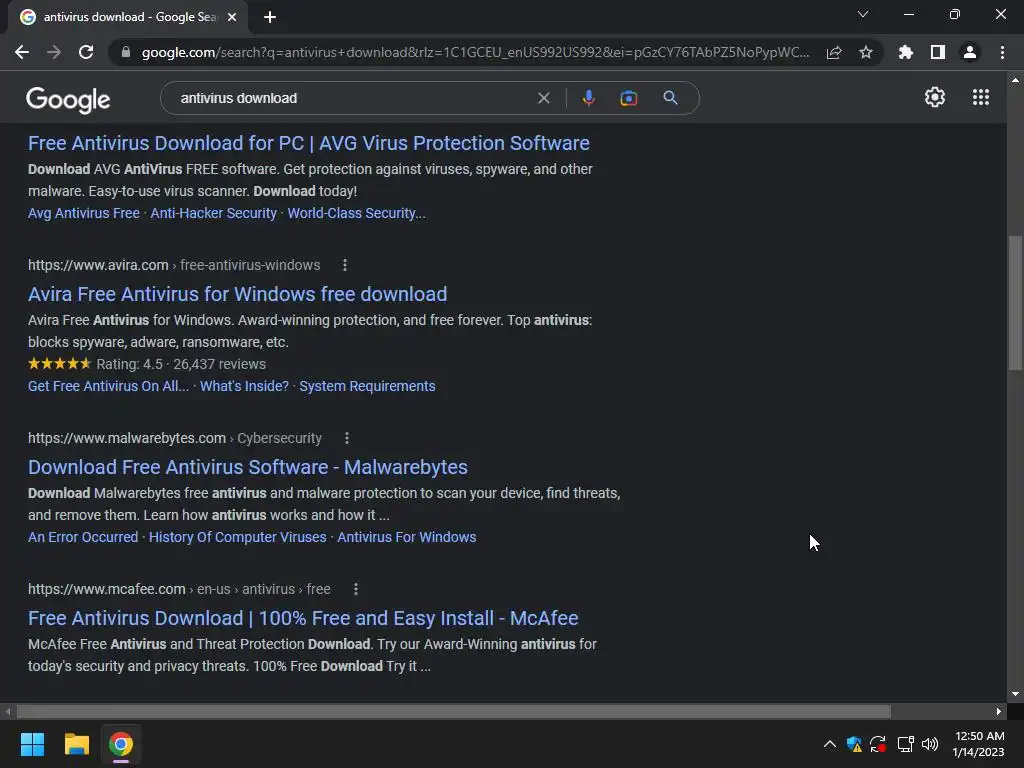1024x768 pixels.
Task: Click the https://www.avira.com URL text
Action: 98,265
